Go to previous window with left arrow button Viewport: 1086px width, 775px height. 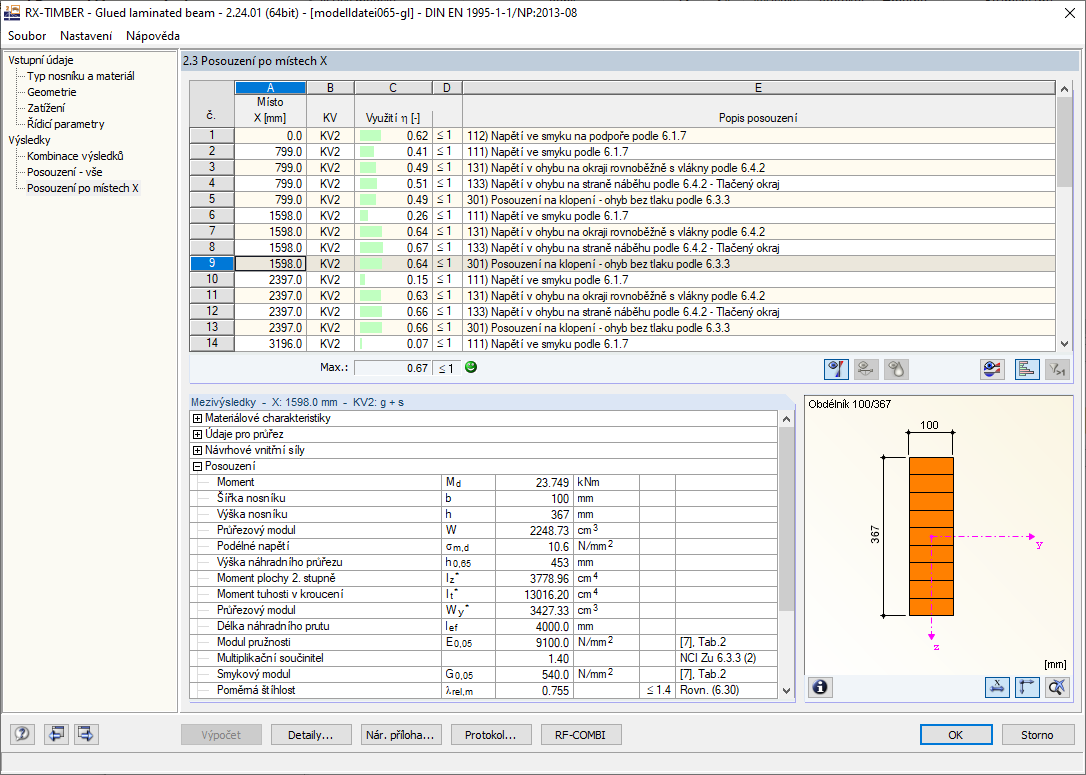tap(56, 734)
